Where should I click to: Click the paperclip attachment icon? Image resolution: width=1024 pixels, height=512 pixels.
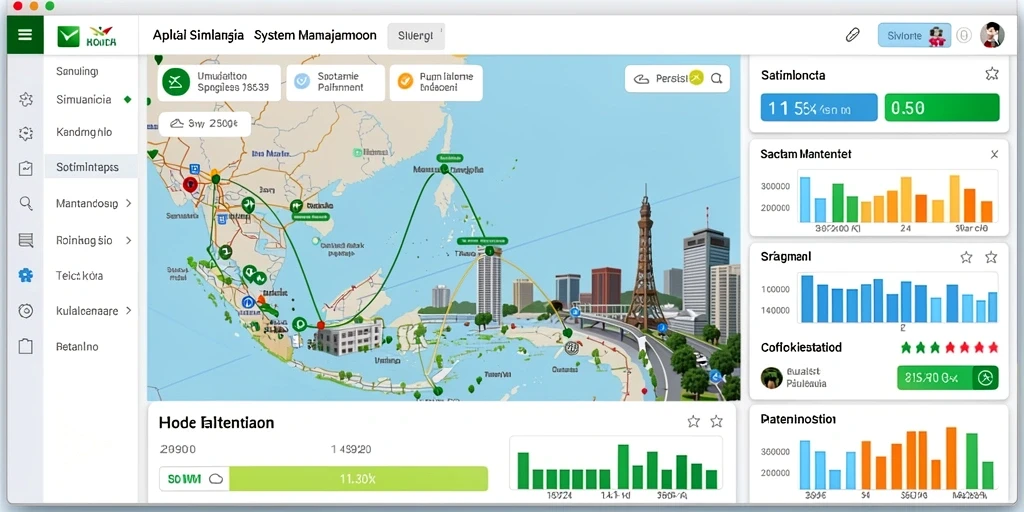tap(852, 35)
